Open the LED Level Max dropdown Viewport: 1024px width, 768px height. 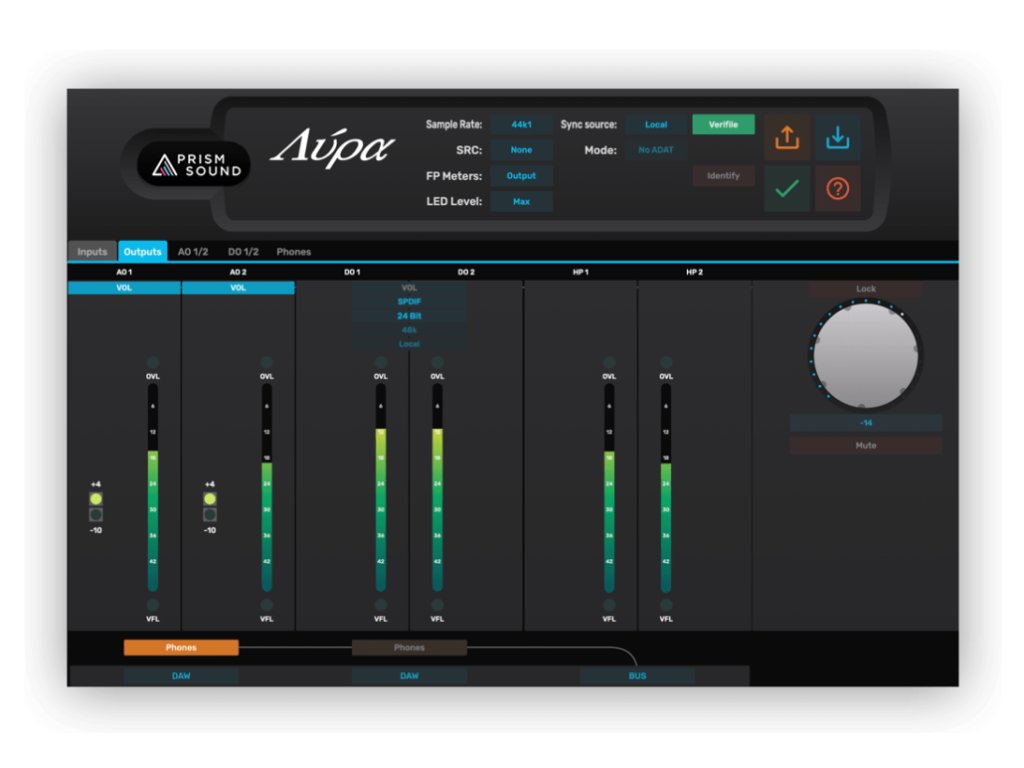click(521, 202)
